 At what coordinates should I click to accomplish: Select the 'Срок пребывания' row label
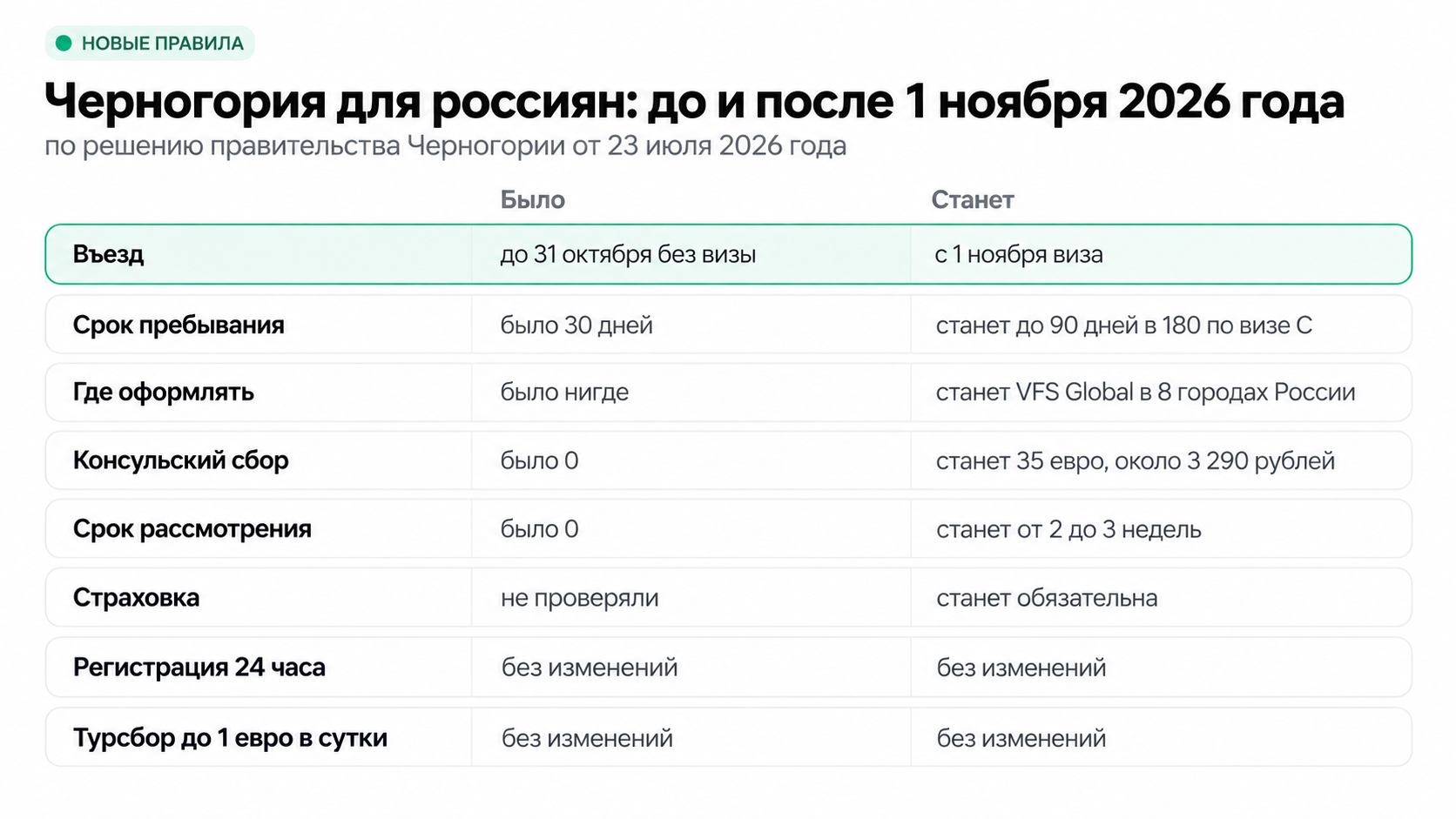coord(179,326)
